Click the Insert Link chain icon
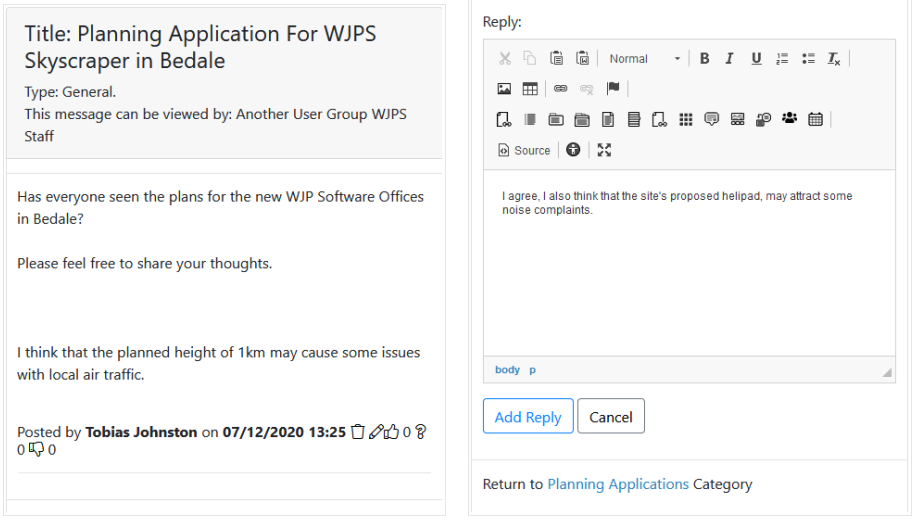Image resolution: width=922 pixels, height=524 pixels. click(561, 89)
